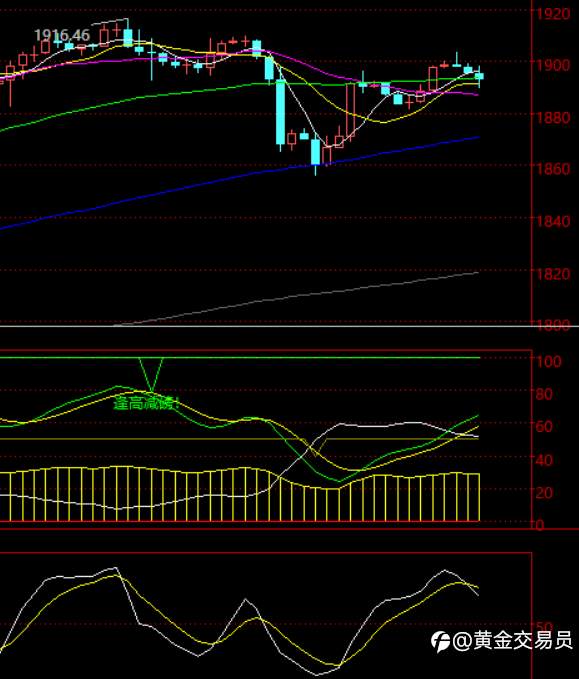This screenshot has width=579, height=679.
Task: Click the cyan candlestick touching the blue line
Action: tap(316, 152)
